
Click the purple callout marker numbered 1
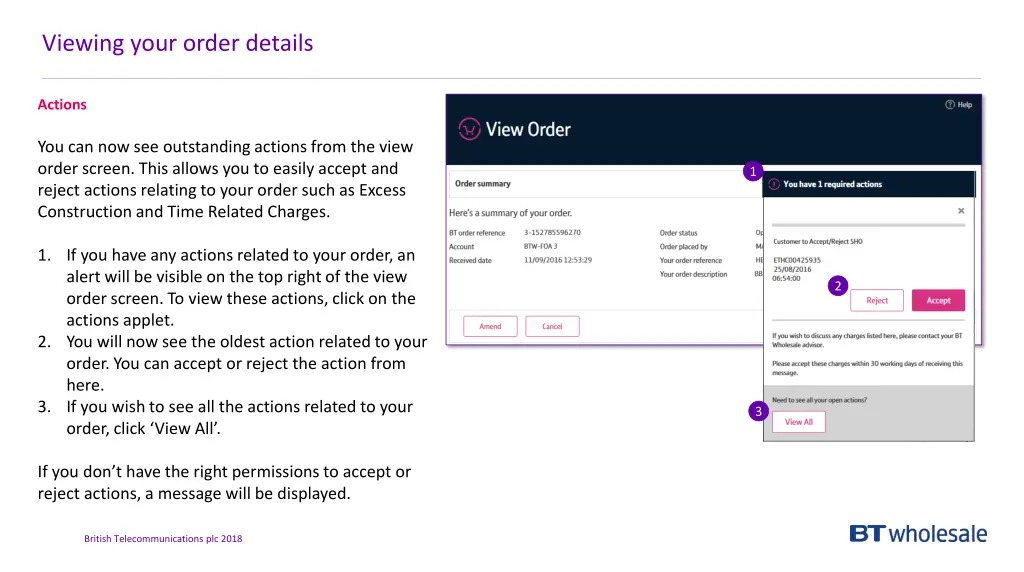[x=753, y=172]
